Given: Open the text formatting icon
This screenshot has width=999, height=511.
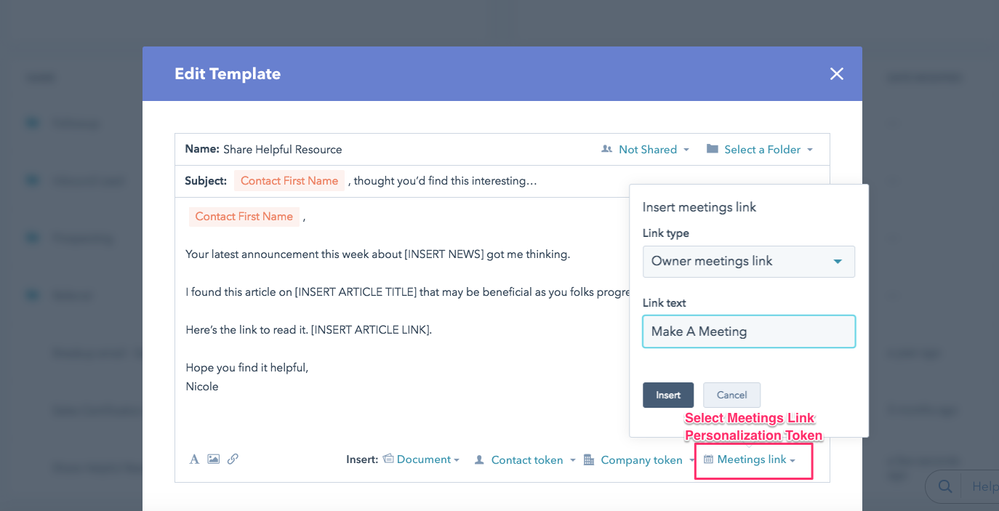Looking at the screenshot, I should 194,459.
